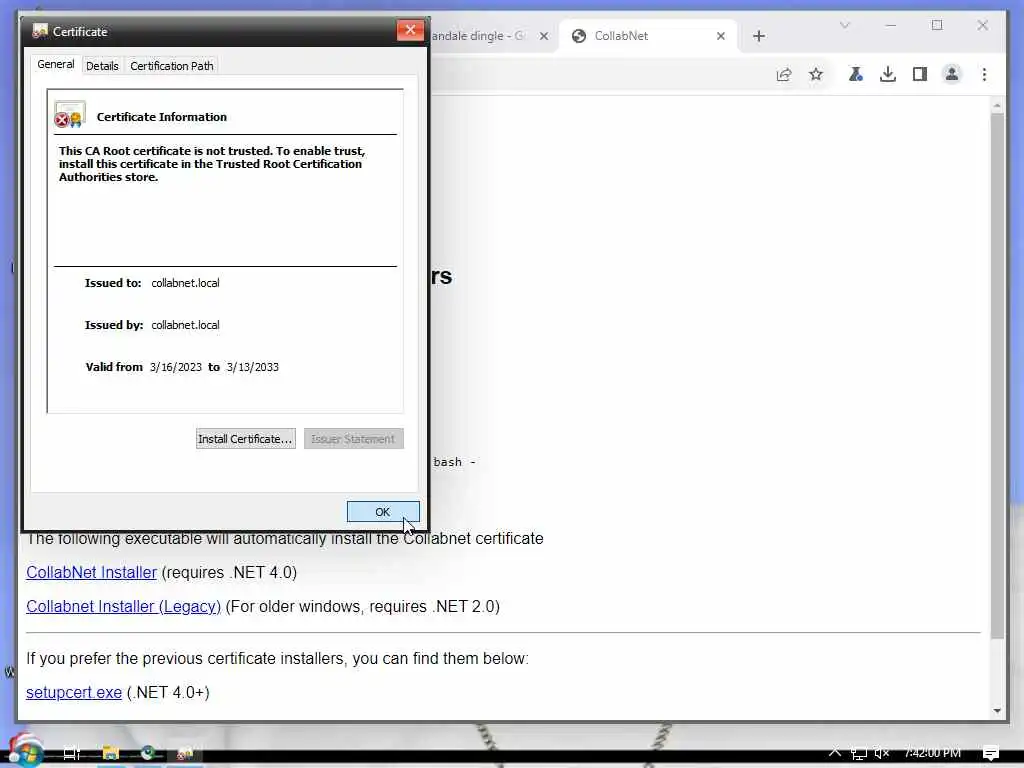Image resolution: width=1024 pixels, height=768 pixels.
Task: Open the notification center icon
Action: coord(991,753)
